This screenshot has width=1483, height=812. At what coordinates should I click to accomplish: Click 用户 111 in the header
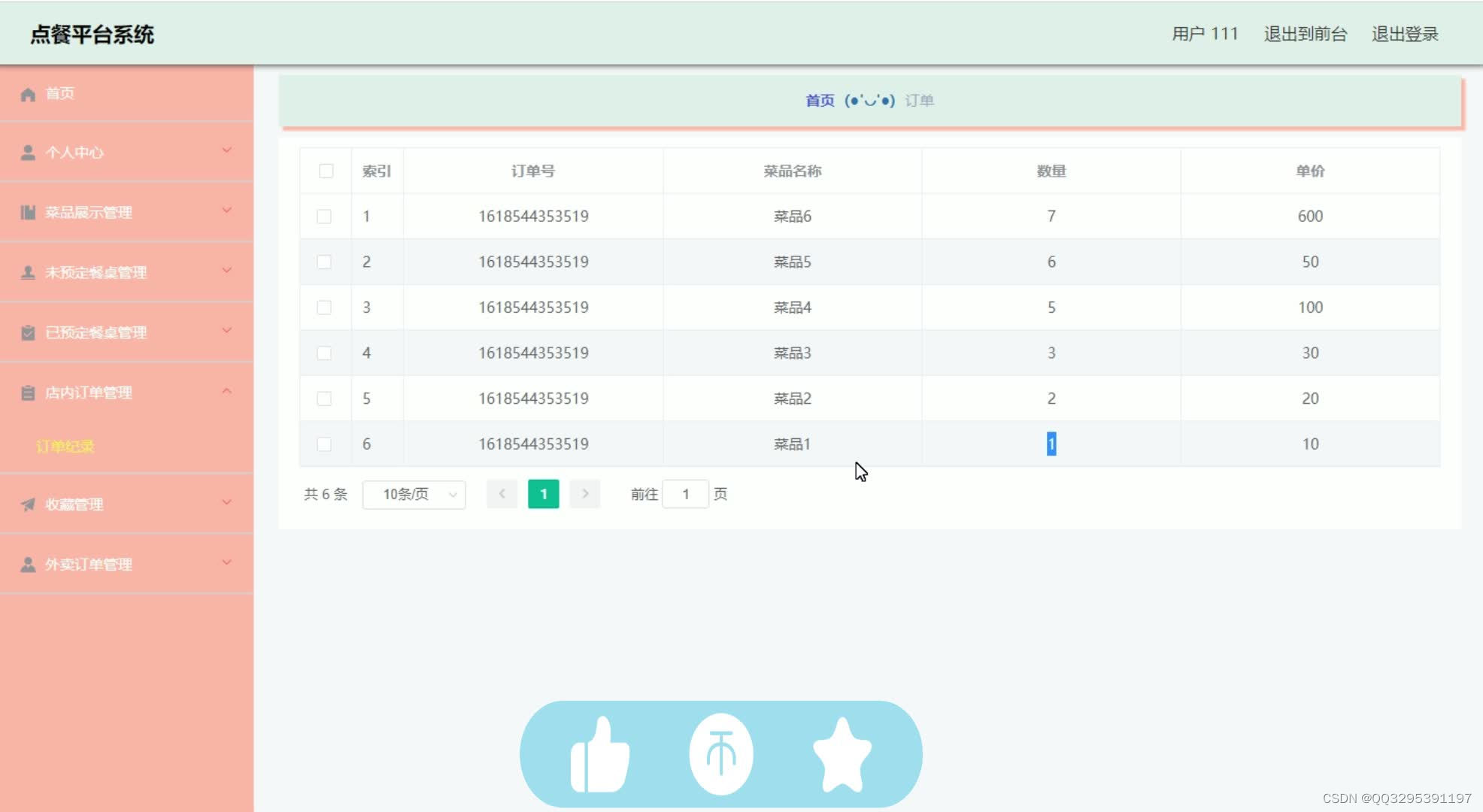1205,34
